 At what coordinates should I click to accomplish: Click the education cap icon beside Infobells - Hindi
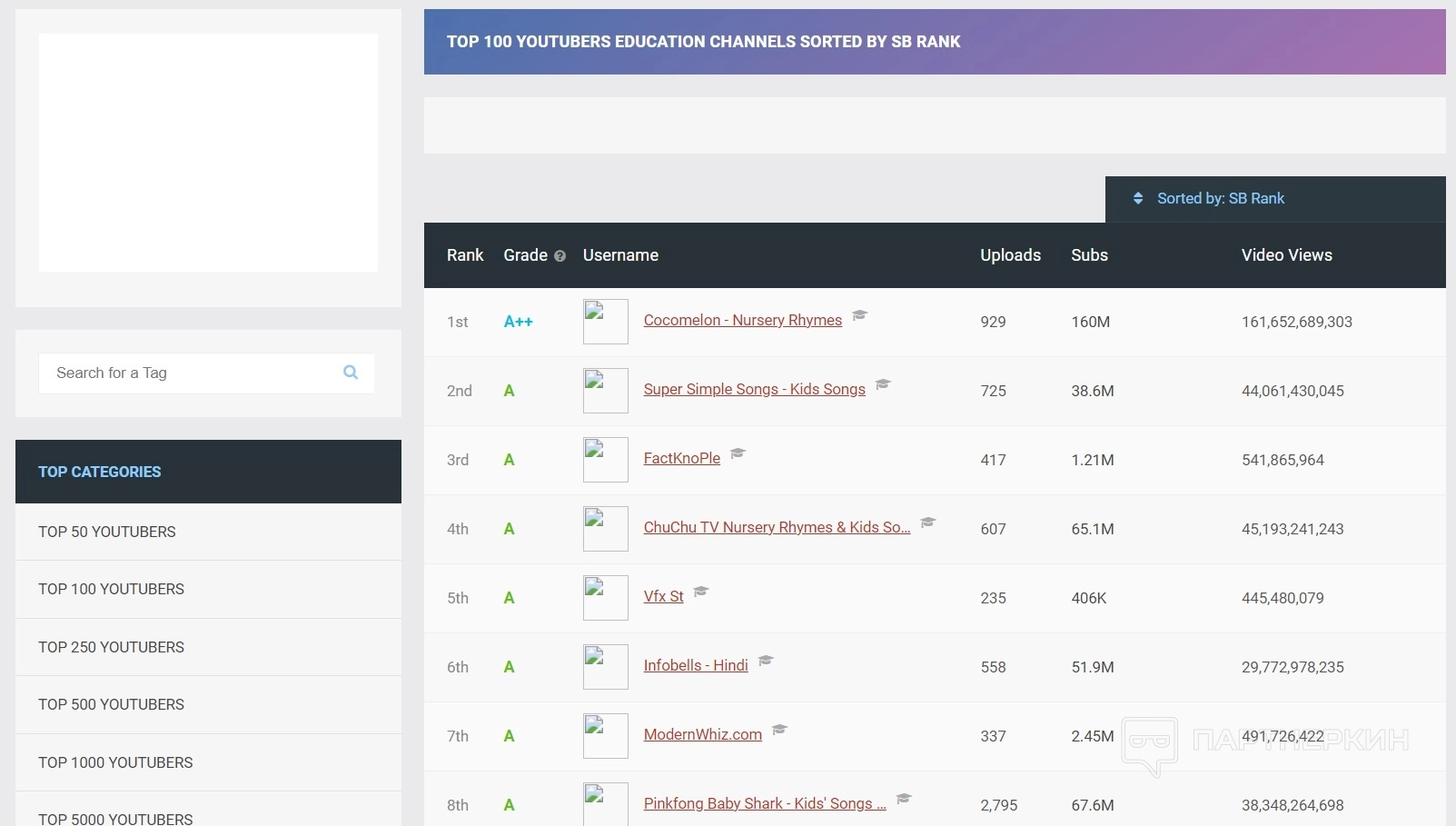click(x=766, y=661)
